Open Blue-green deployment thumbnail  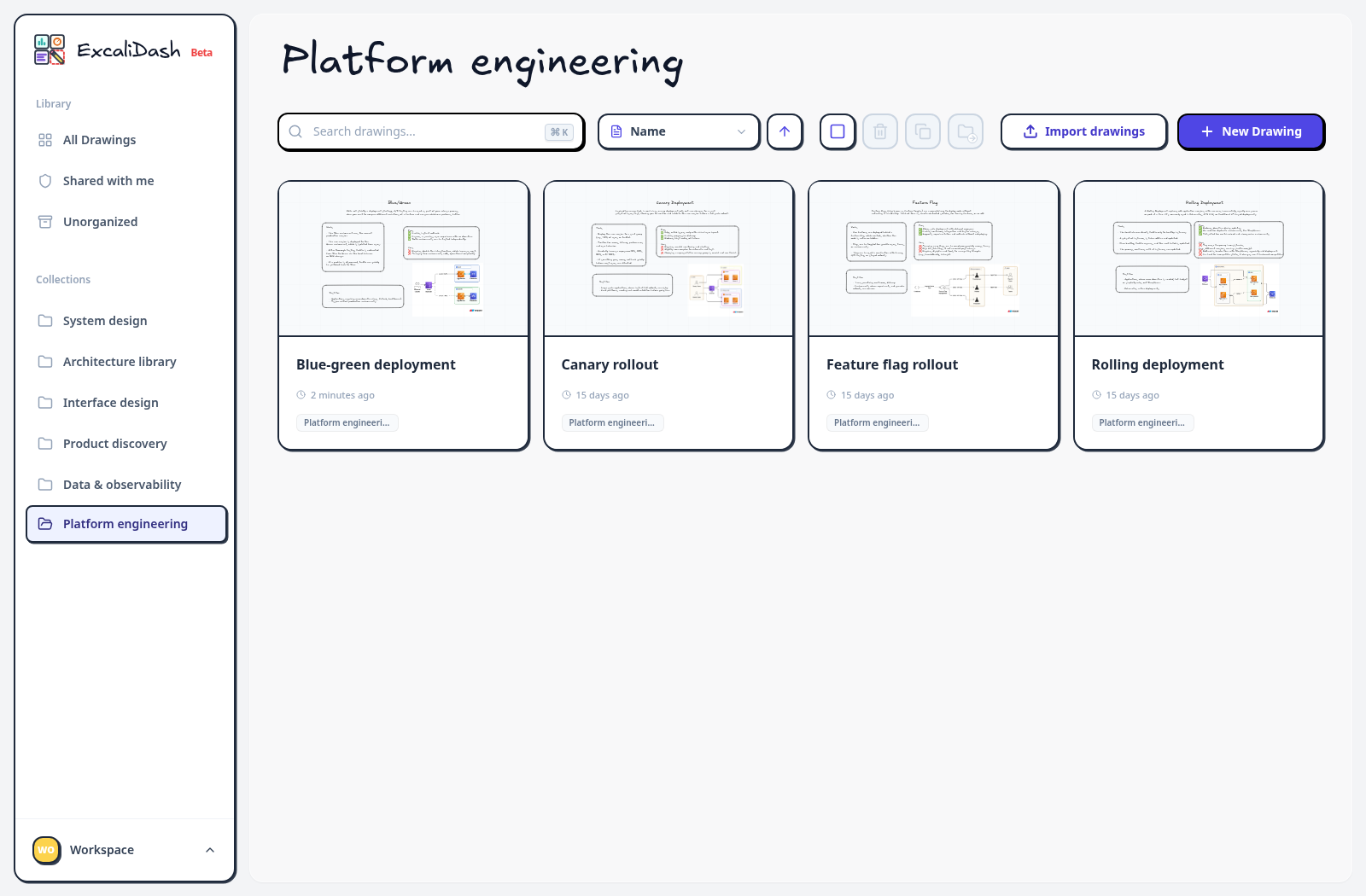pos(404,259)
